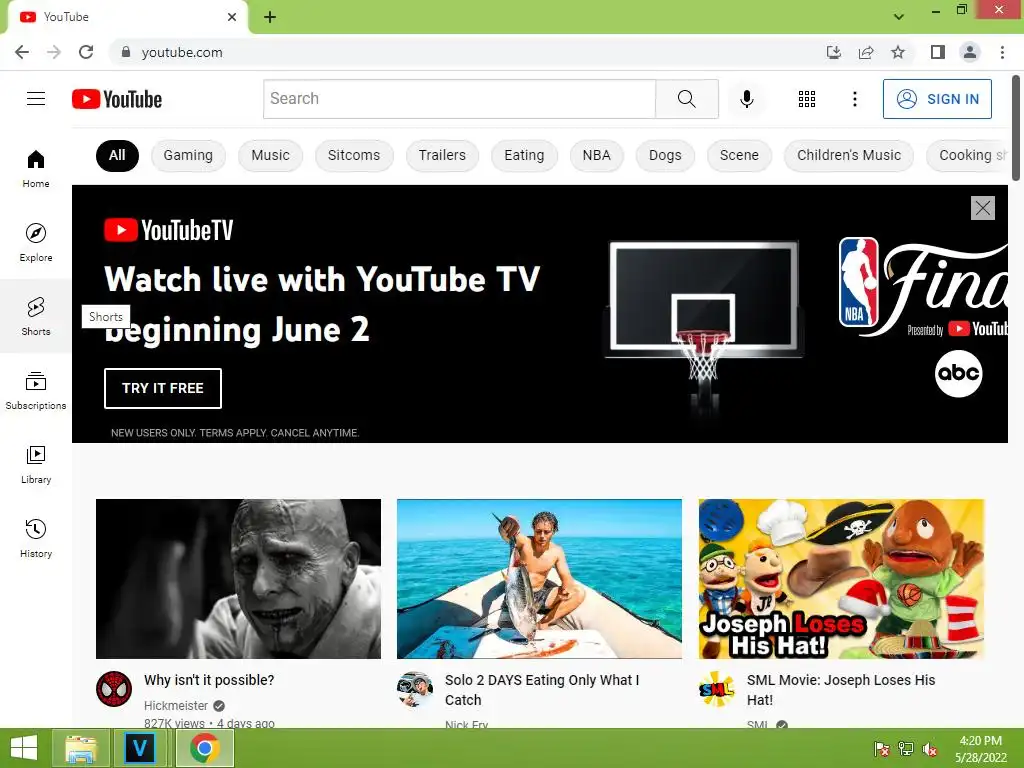Screen dimensions: 1024x768
Task: Open the fishing boat video thumbnail
Action: (539, 579)
